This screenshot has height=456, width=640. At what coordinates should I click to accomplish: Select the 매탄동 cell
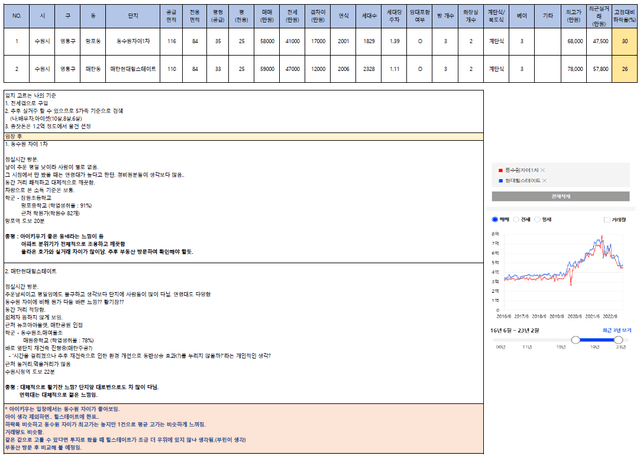[x=93, y=69]
